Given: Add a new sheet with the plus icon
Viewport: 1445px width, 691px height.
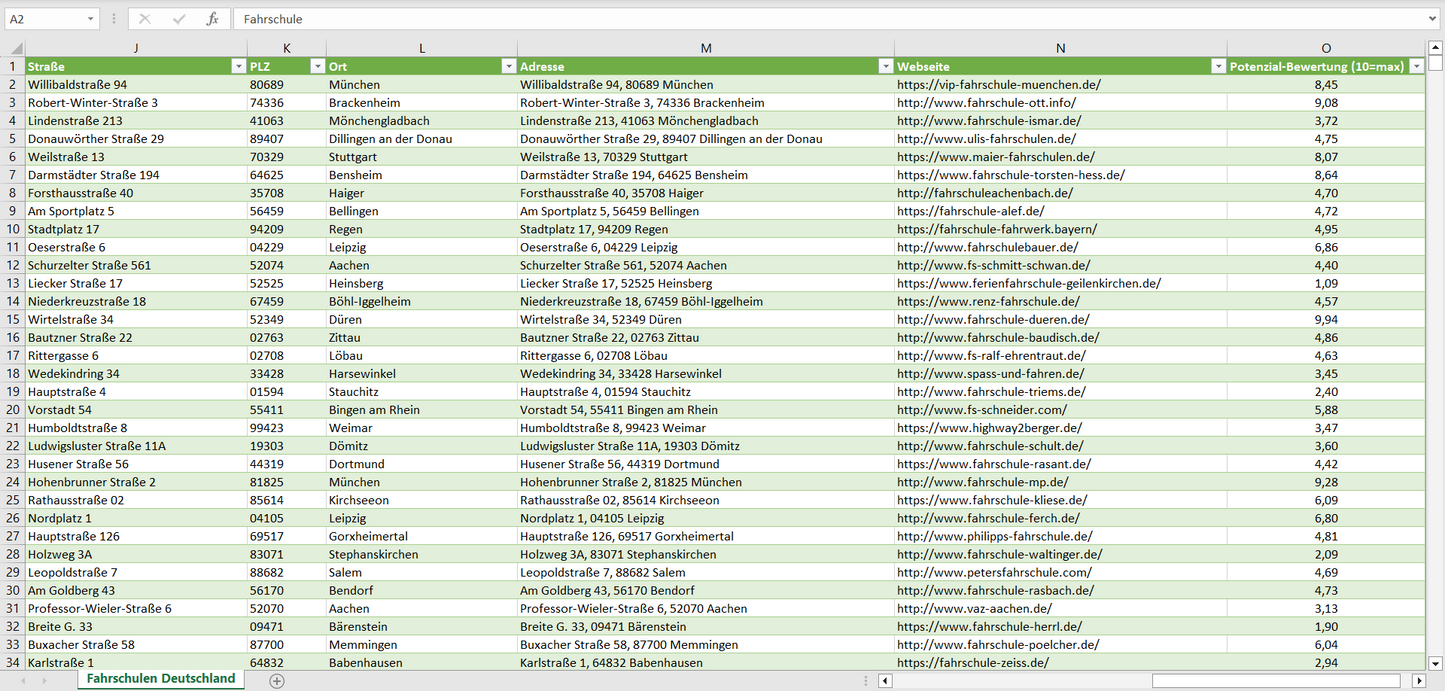Looking at the screenshot, I should (x=277, y=680).
